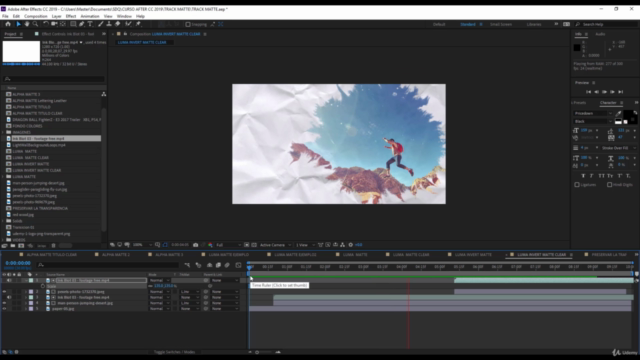Select the Zoom magnifier tool
This screenshot has height=360, width=640.
(36, 24)
